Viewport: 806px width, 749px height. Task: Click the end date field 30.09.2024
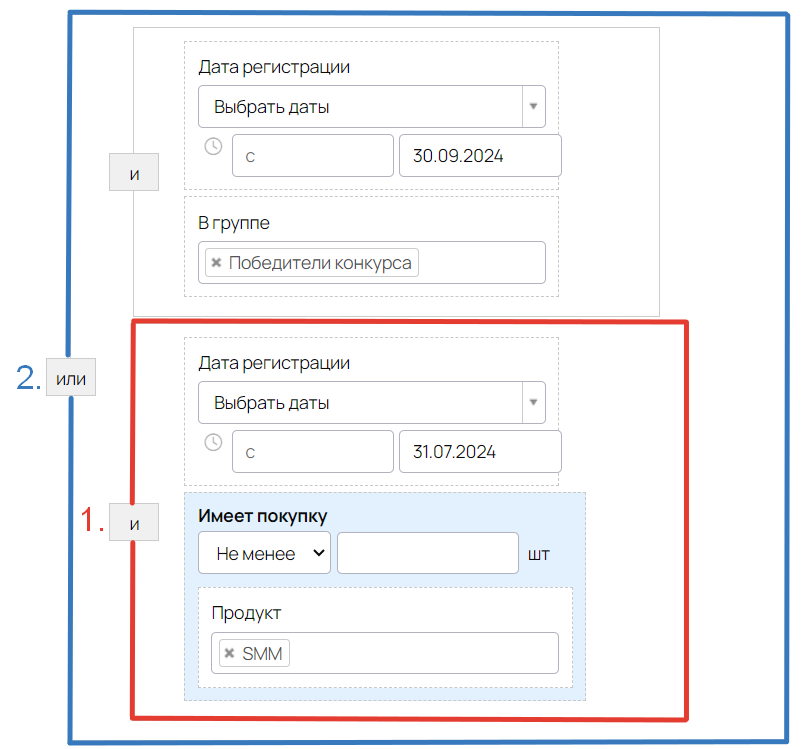click(480, 156)
